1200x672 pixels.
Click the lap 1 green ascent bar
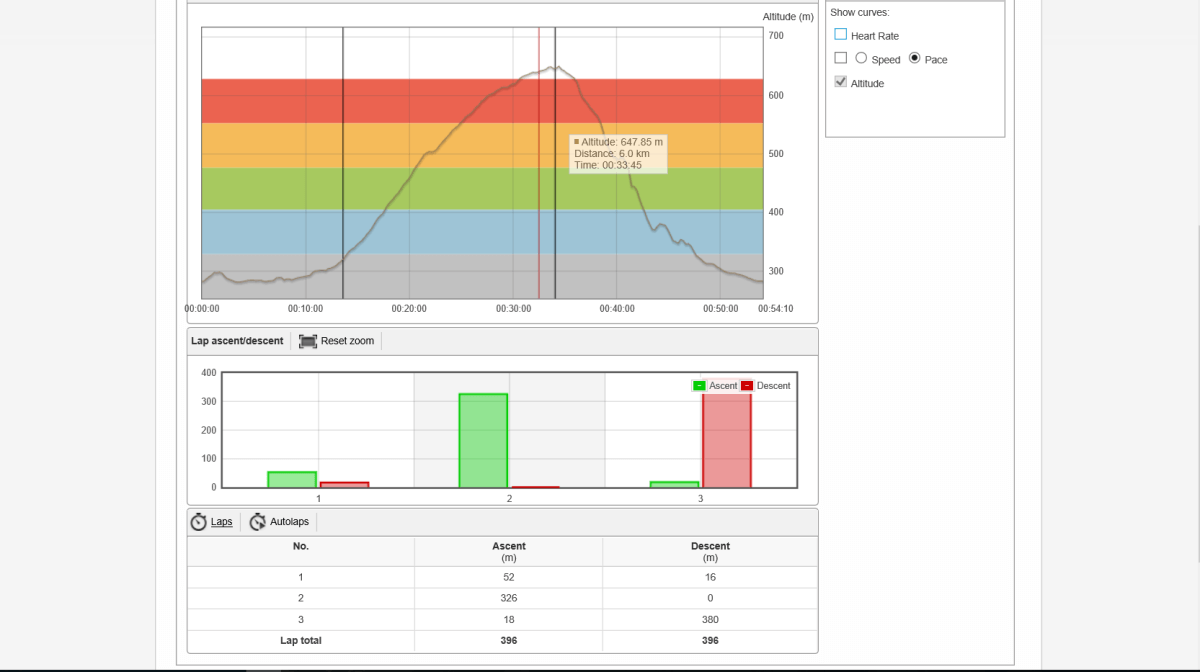[292, 480]
